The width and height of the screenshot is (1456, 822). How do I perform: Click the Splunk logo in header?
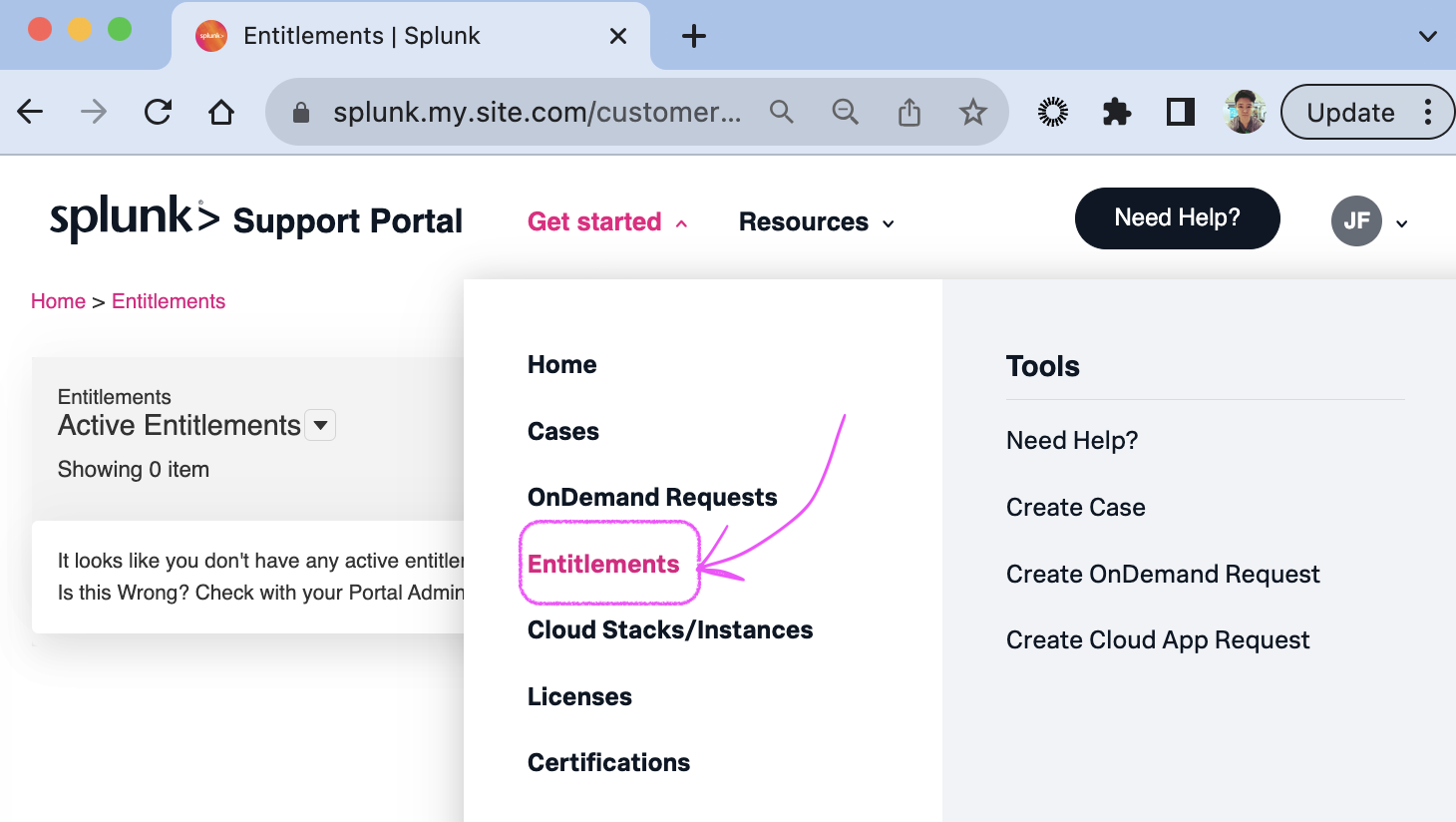135,218
